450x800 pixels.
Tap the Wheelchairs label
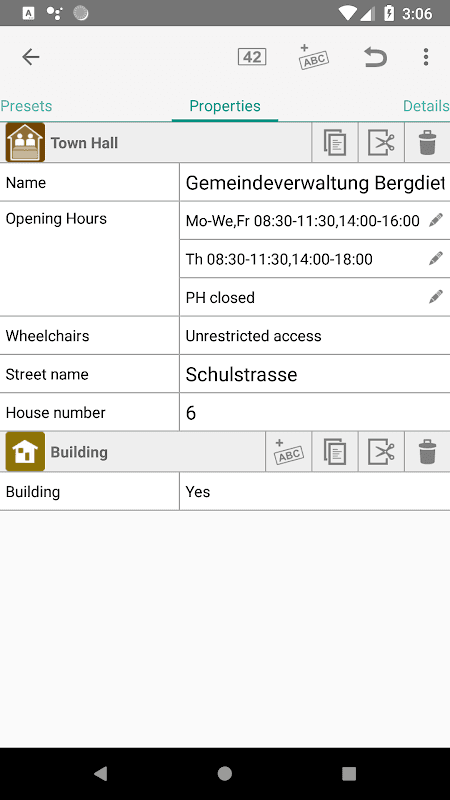pos(47,336)
